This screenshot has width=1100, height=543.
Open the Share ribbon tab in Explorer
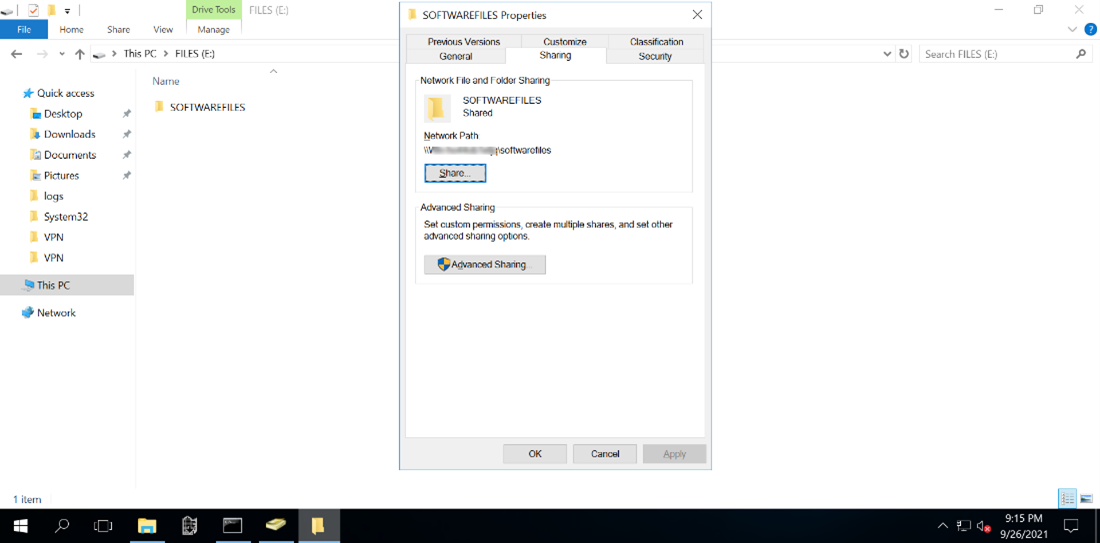pos(119,29)
